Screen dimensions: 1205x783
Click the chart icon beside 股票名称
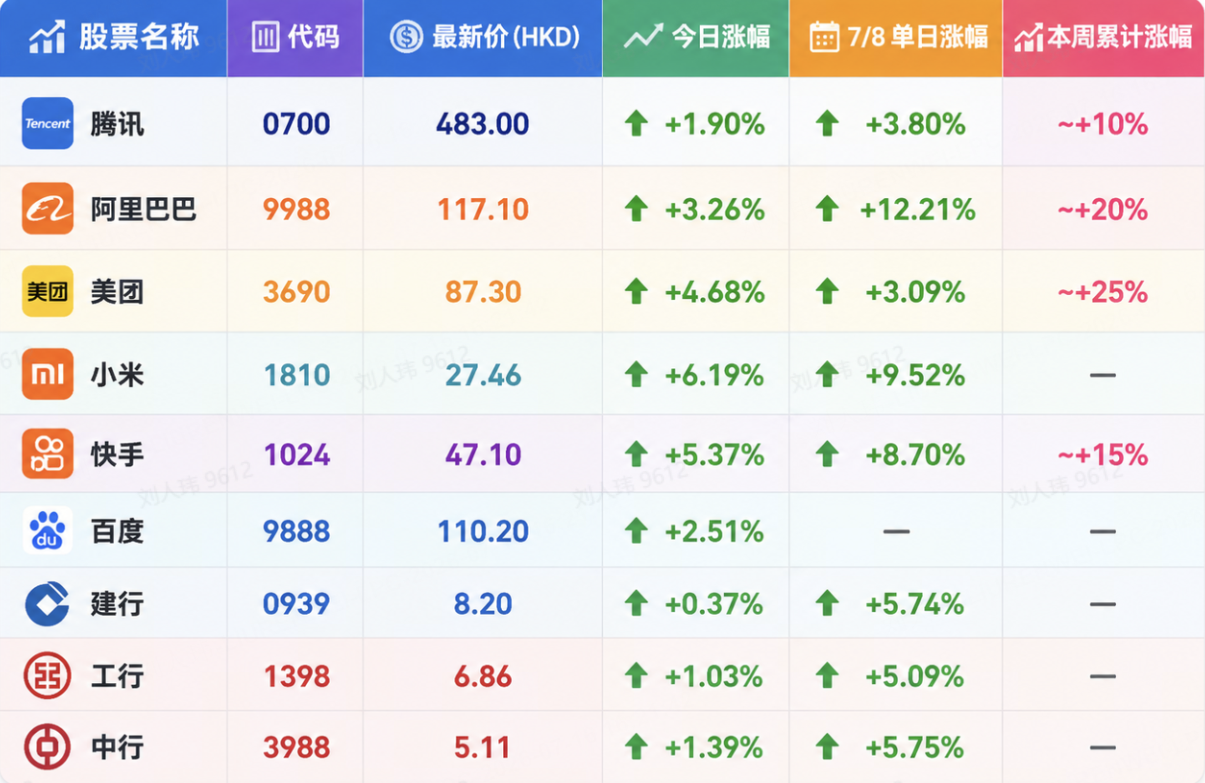click(x=47, y=37)
